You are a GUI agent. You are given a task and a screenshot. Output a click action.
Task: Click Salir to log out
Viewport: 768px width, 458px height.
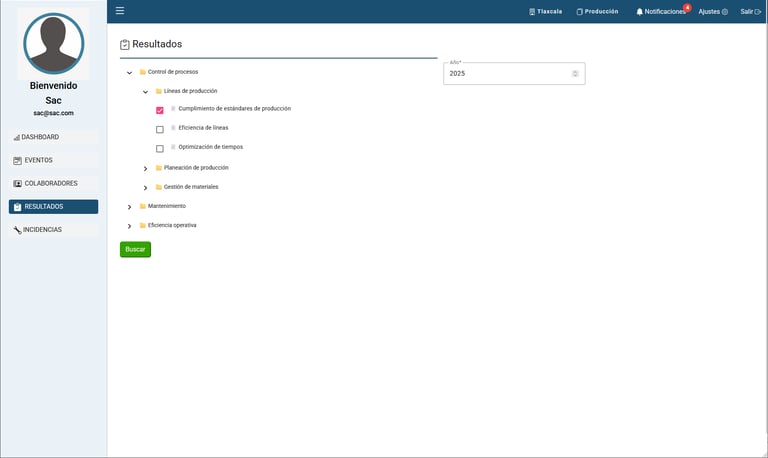coord(750,11)
